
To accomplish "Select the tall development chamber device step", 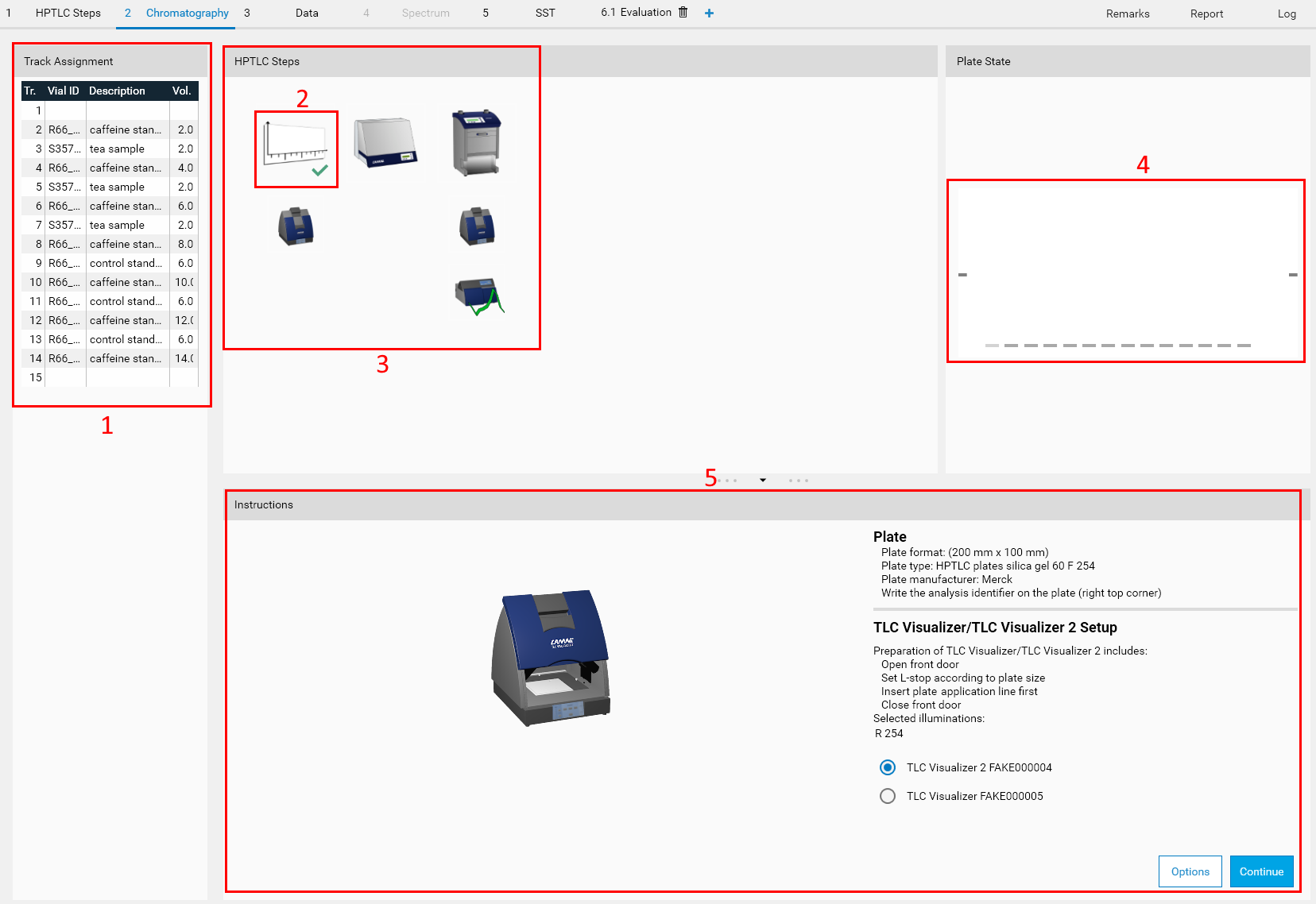I will tap(476, 143).
